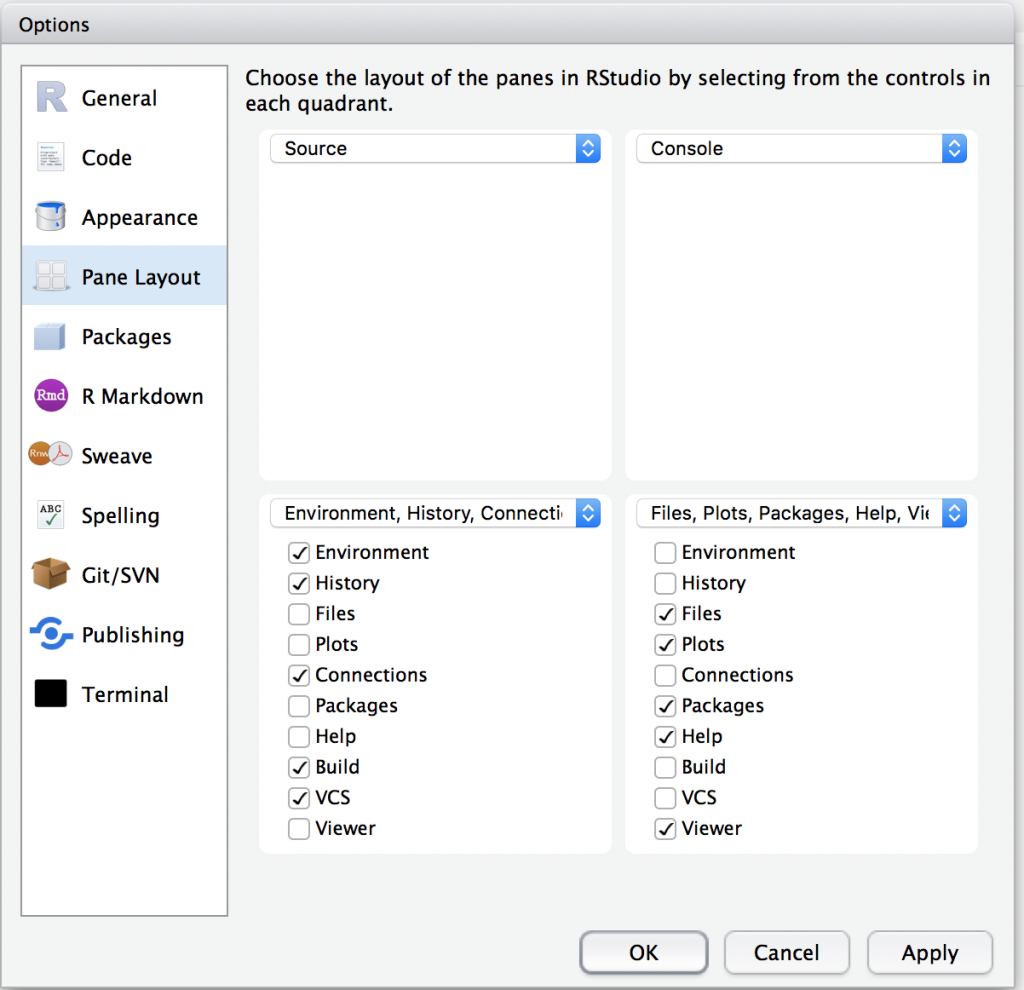1024x990 pixels.
Task: Click the Cancel button
Action: [786, 953]
